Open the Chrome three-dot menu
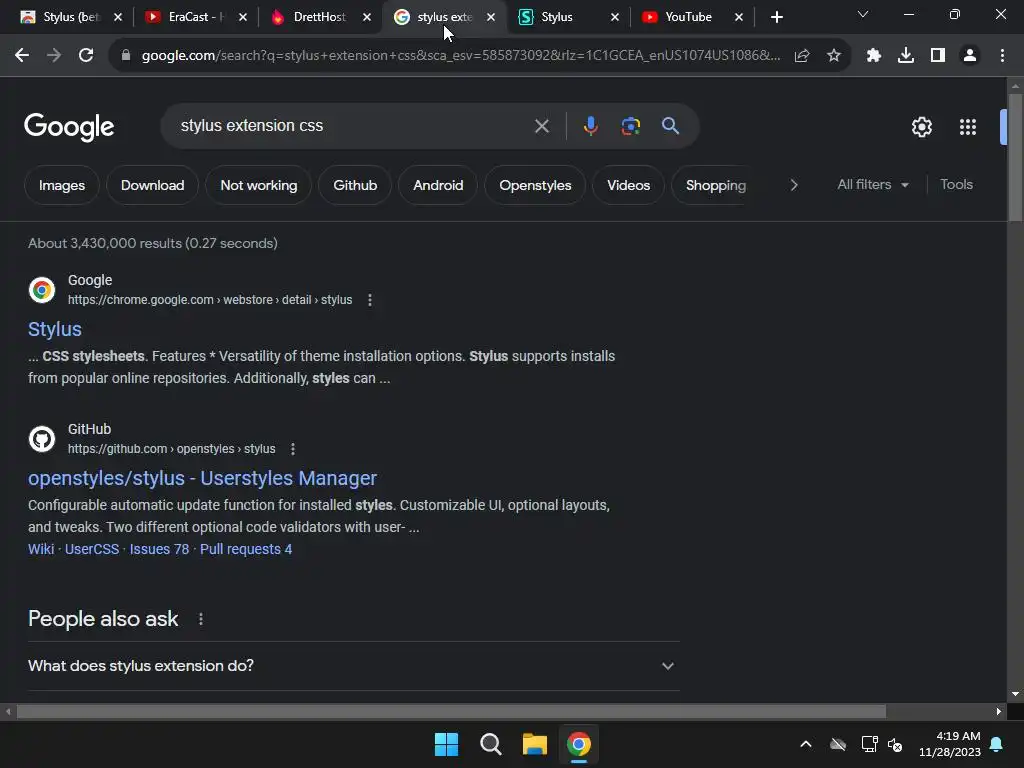The width and height of the screenshot is (1024, 768). coord(1002,56)
